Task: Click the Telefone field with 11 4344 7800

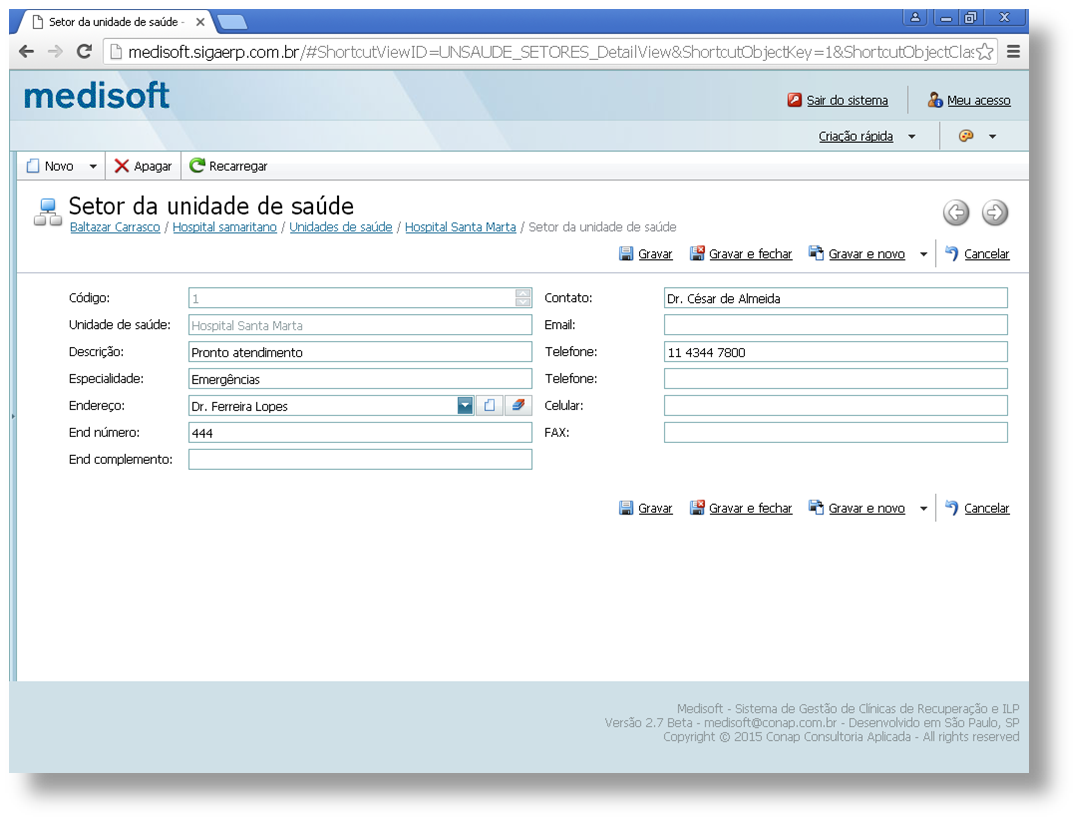Action: click(x=836, y=352)
